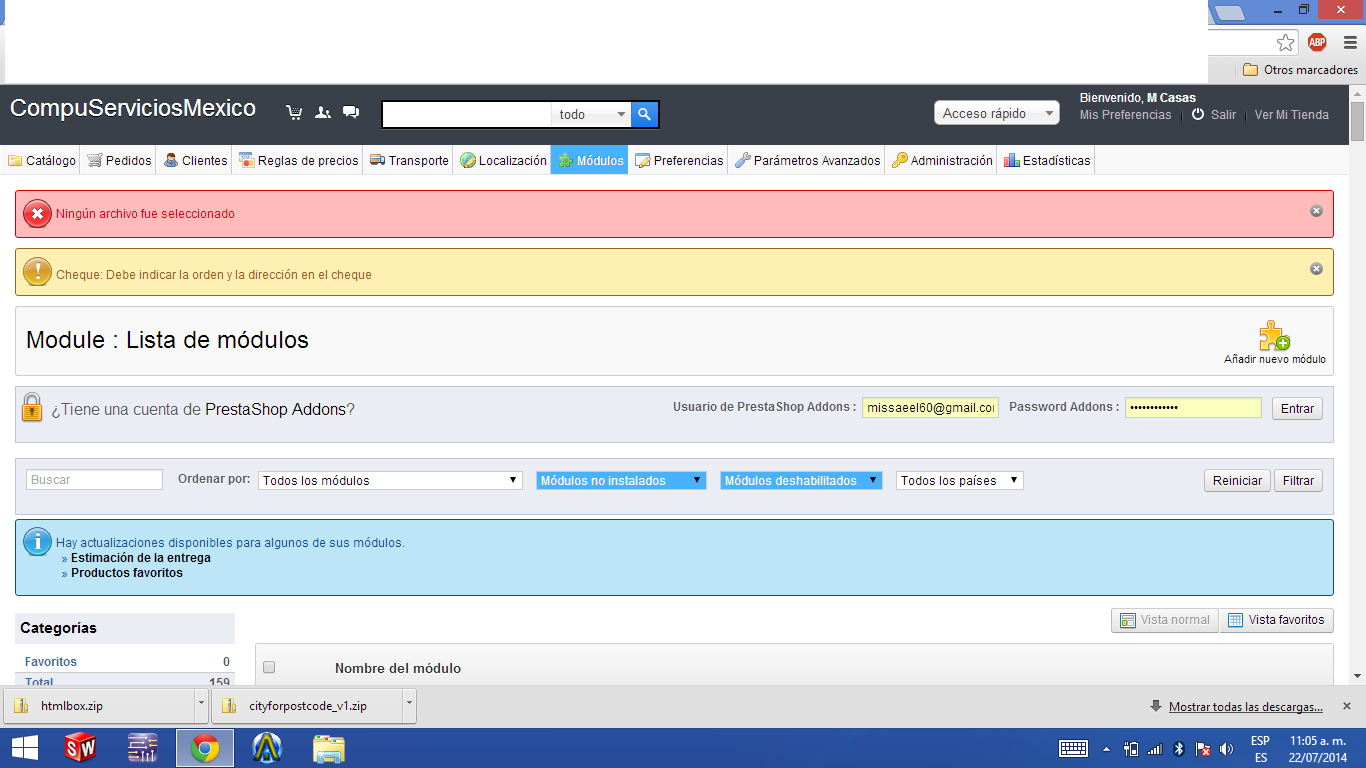This screenshot has width=1366, height=768.
Task: Open the downloaded htmlbox.zip file
Action: tap(100, 705)
